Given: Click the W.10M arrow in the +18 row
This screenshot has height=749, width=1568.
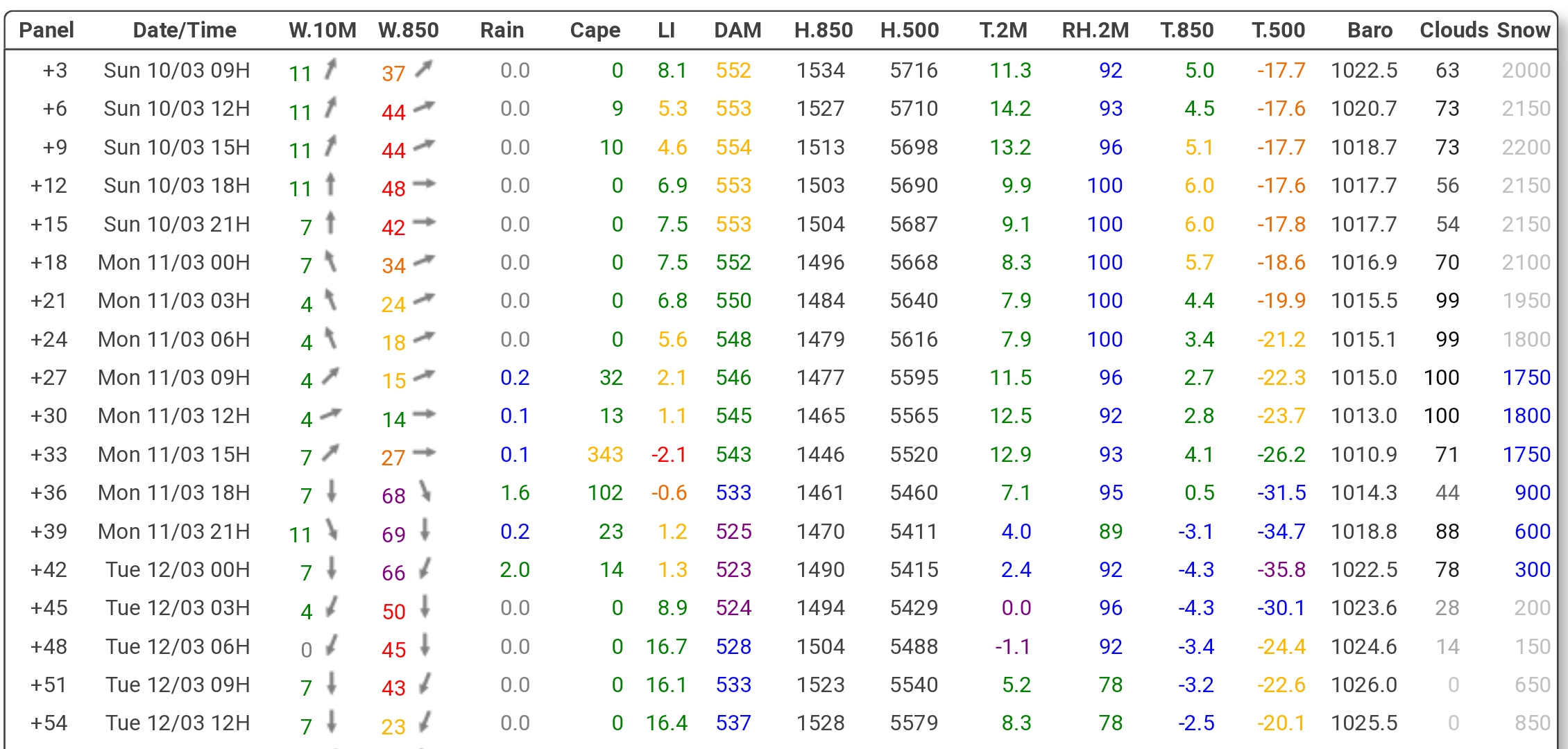Looking at the screenshot, I should pyautogui.click(x=331, y=261).
